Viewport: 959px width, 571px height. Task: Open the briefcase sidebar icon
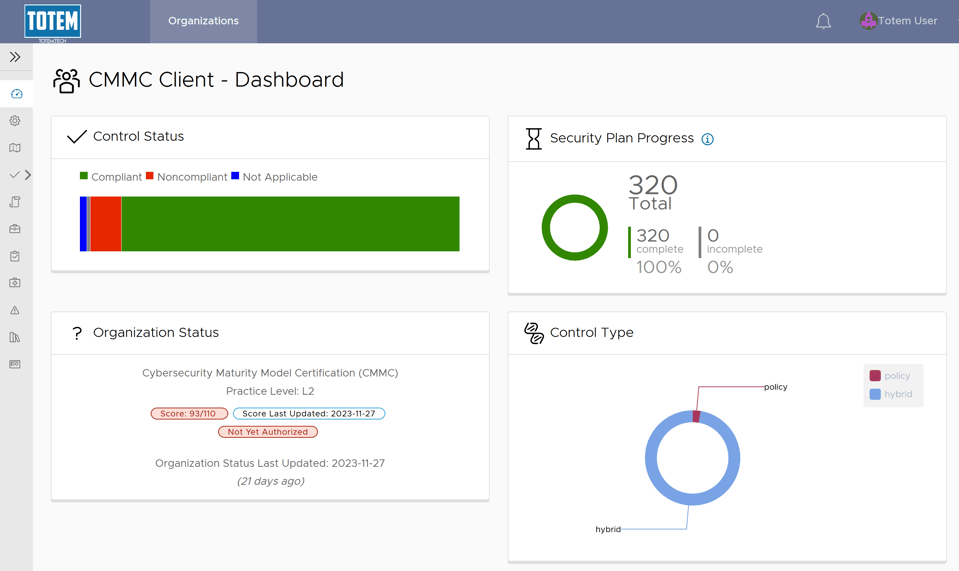coord(15,229)
